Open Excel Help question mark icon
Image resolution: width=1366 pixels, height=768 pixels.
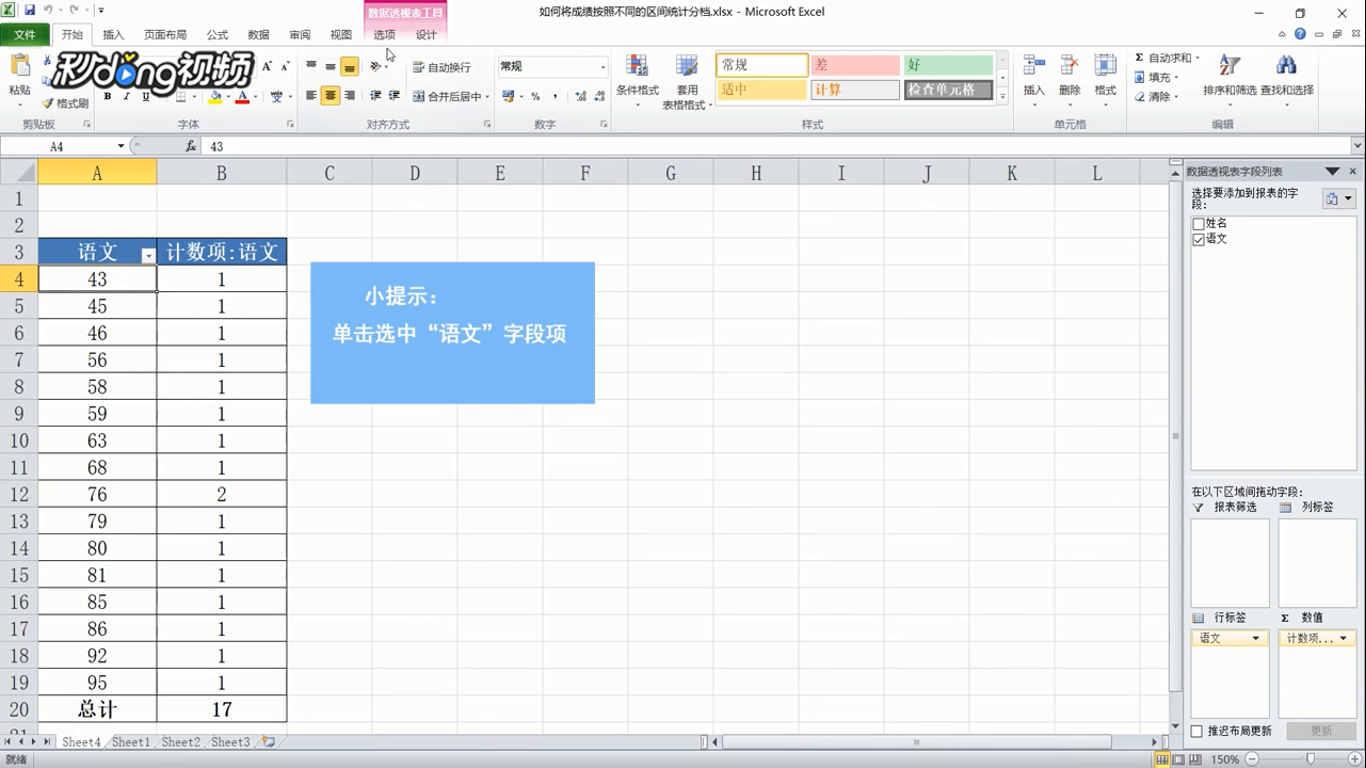[1300, 34]
